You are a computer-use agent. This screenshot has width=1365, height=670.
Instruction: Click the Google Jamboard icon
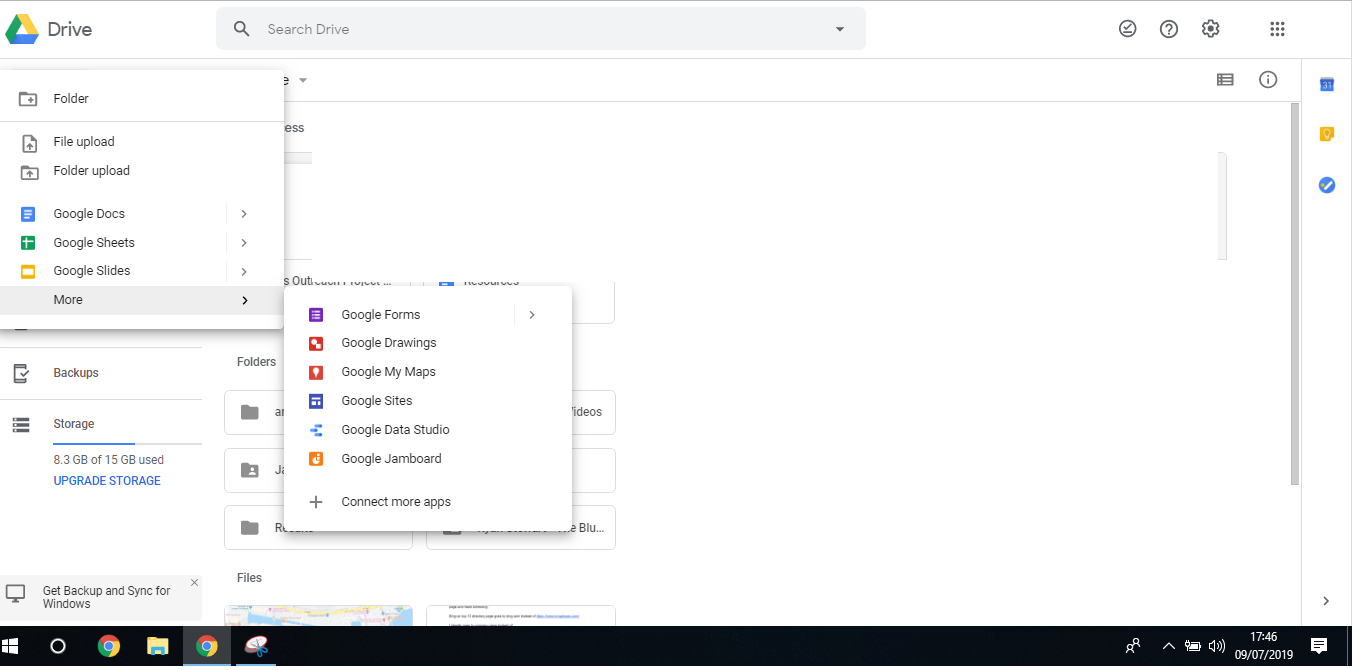[316, 459]
